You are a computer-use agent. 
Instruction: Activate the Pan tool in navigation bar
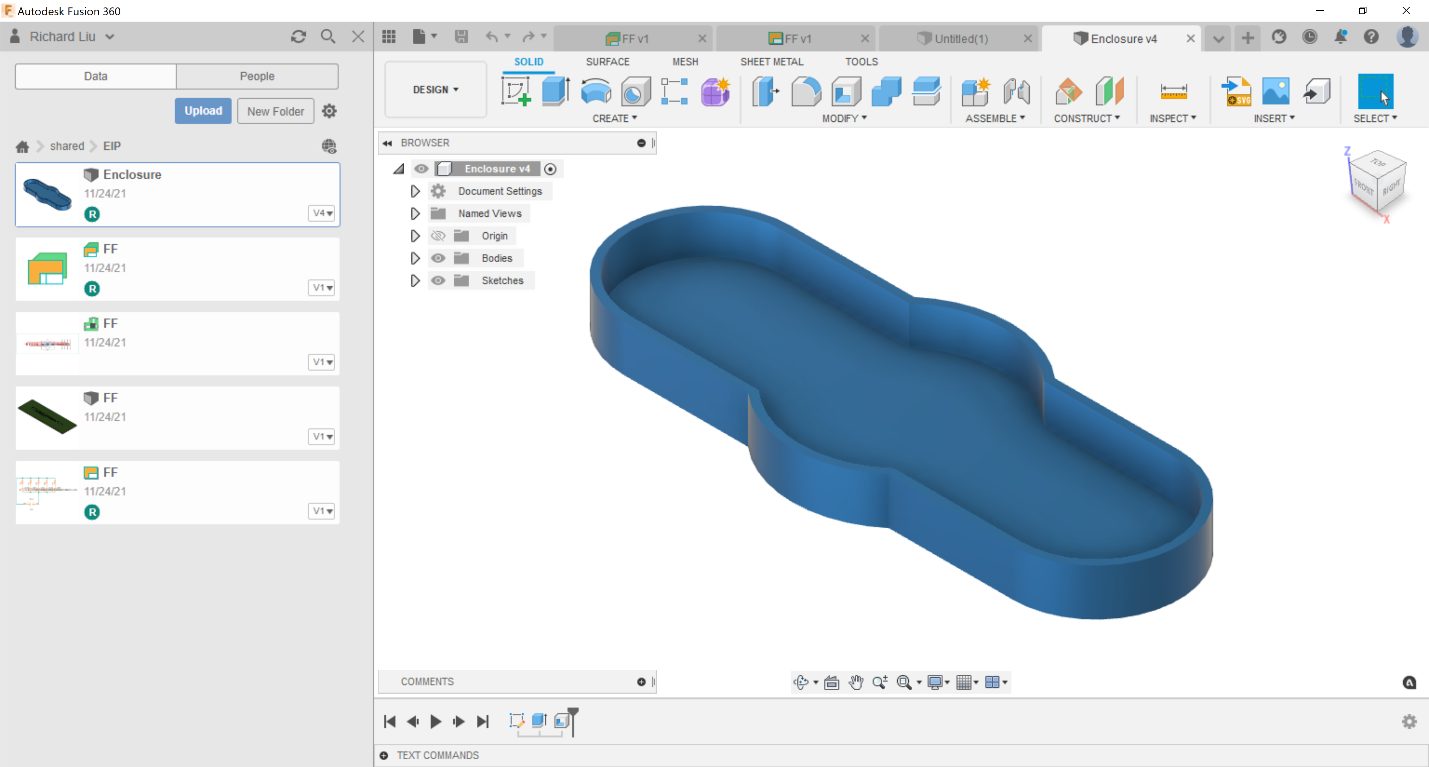click(x=856, y=682)
